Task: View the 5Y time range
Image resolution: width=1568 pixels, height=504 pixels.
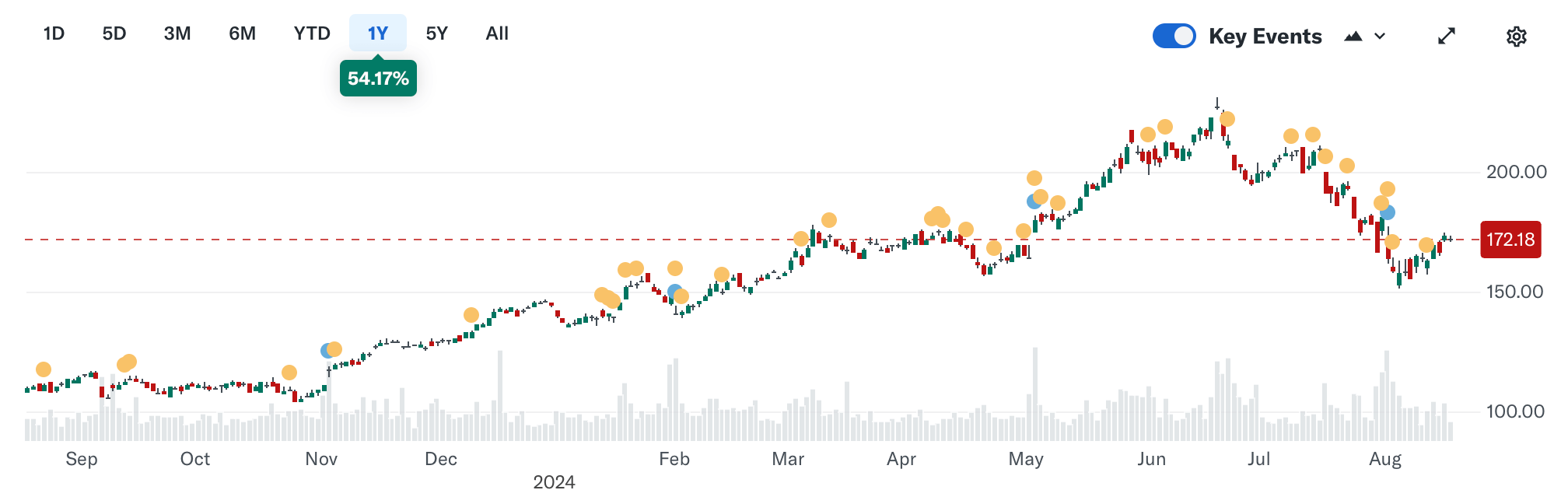Action: 437,33
